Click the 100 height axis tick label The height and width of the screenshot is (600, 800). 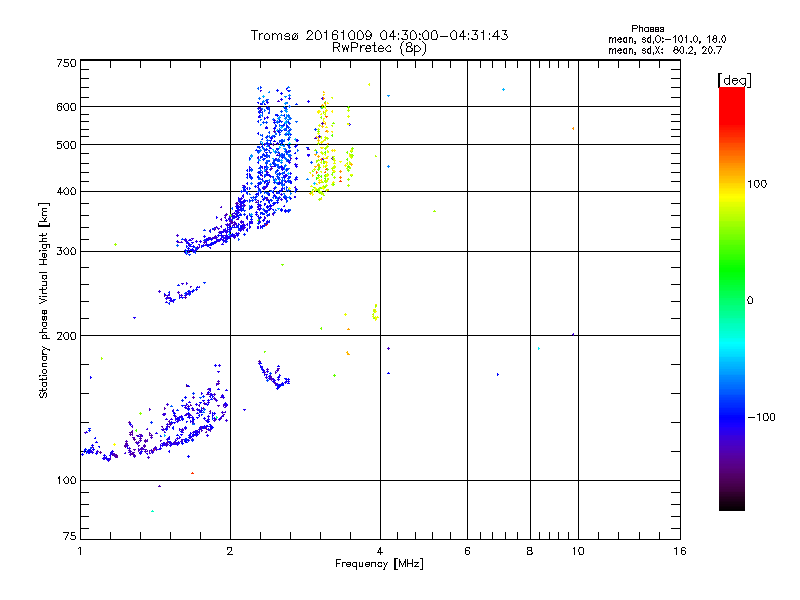(x=66, y=480)
